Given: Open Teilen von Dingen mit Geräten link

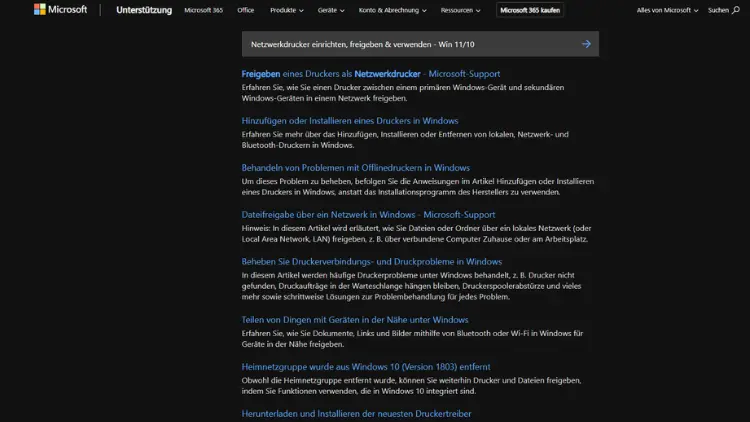Looking at the screenshot, I should coord(355,320).
